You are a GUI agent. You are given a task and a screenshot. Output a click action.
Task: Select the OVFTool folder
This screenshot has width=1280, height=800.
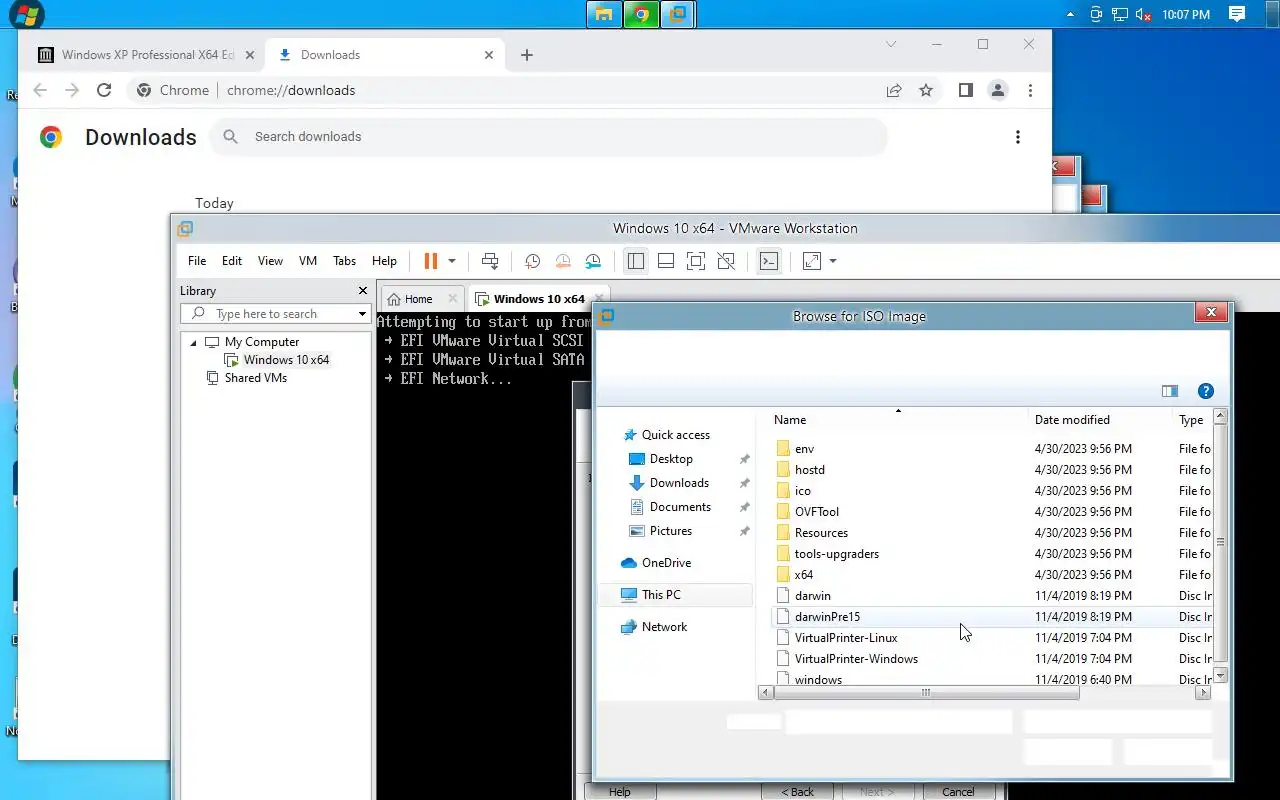click(x=816, y=512)
